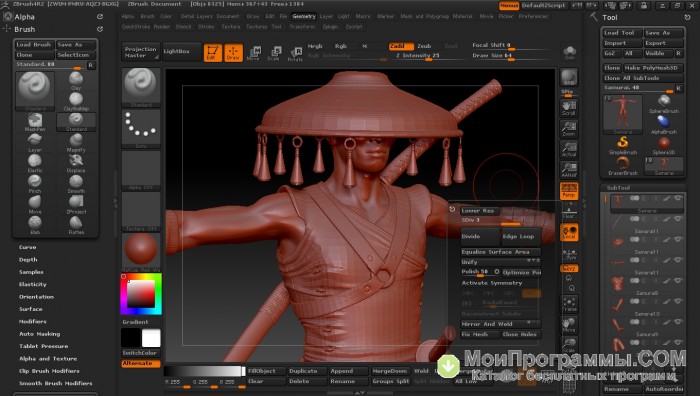The height and width of the screenshot is (396, 700).
Task: Open the Zplugin menu
Action: (330, 27)
